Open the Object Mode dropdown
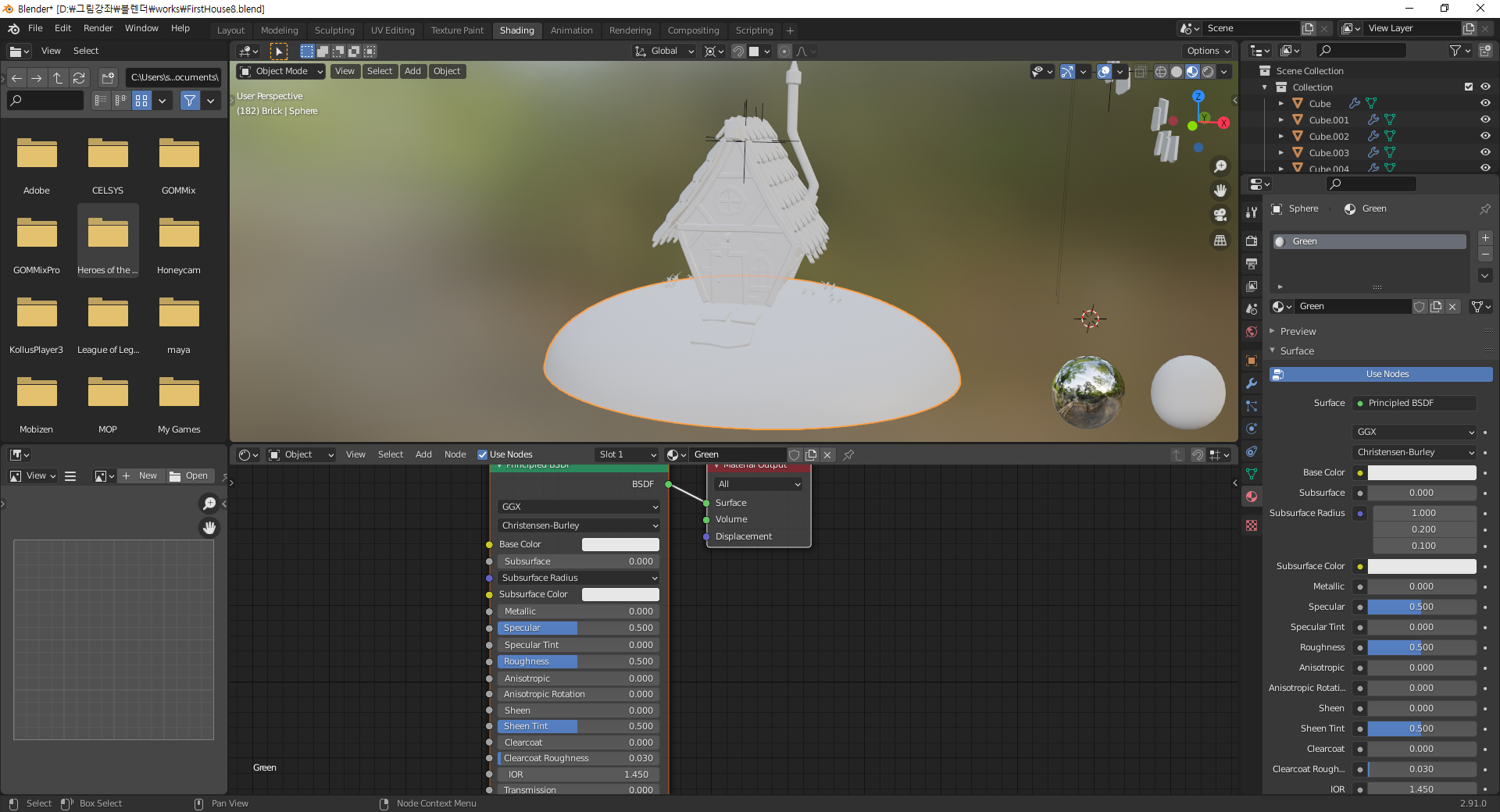Image resolution: width=1500 pixels, height=812 pixels. tap(281, 71)
